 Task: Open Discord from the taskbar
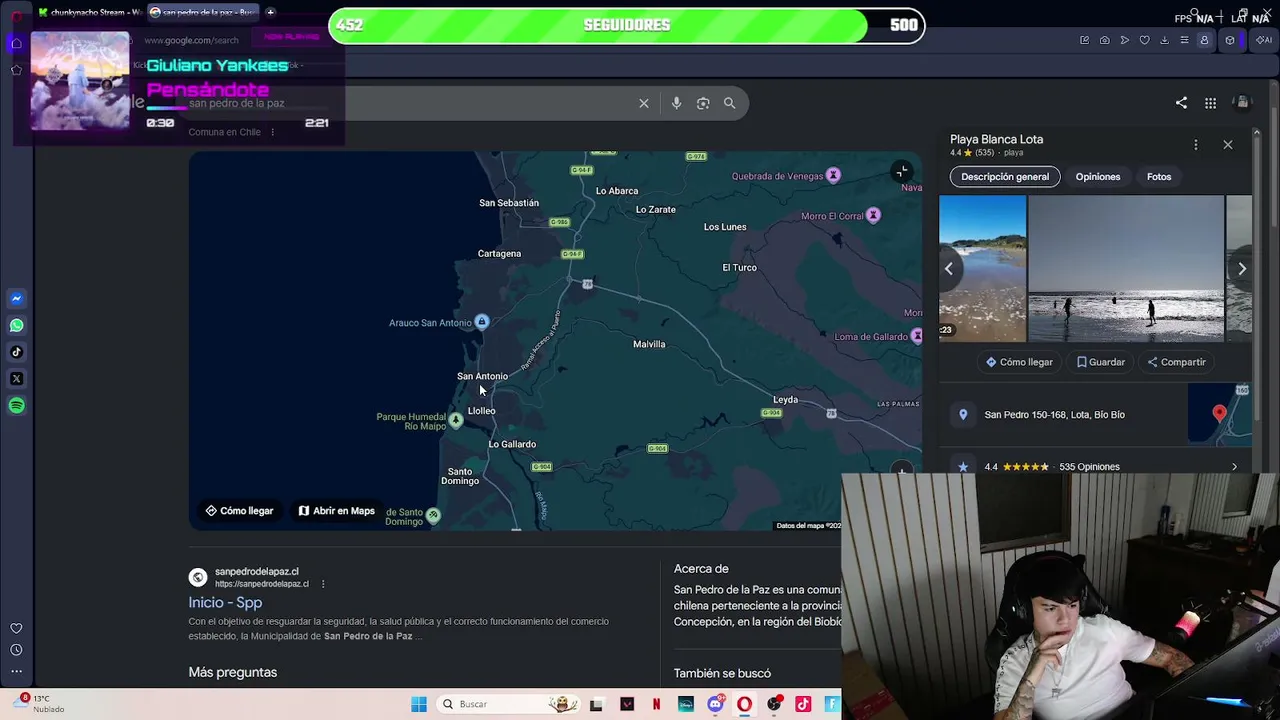point(715,704)
